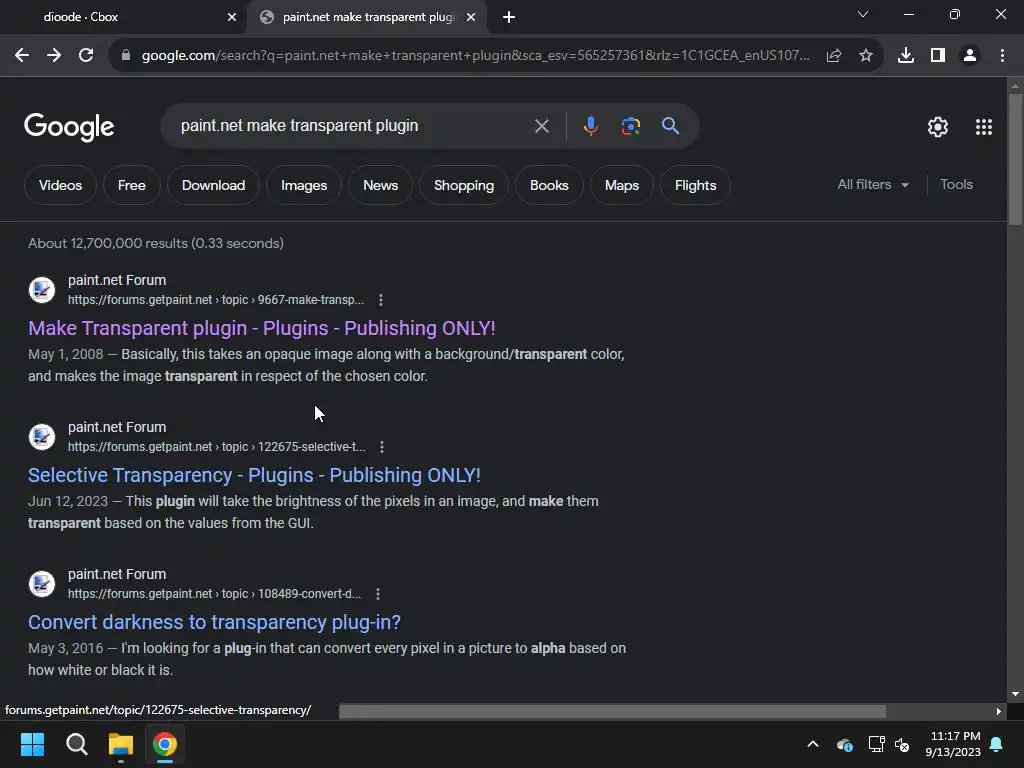Click the scroll-right arrow at the bottom

(999, 711)
